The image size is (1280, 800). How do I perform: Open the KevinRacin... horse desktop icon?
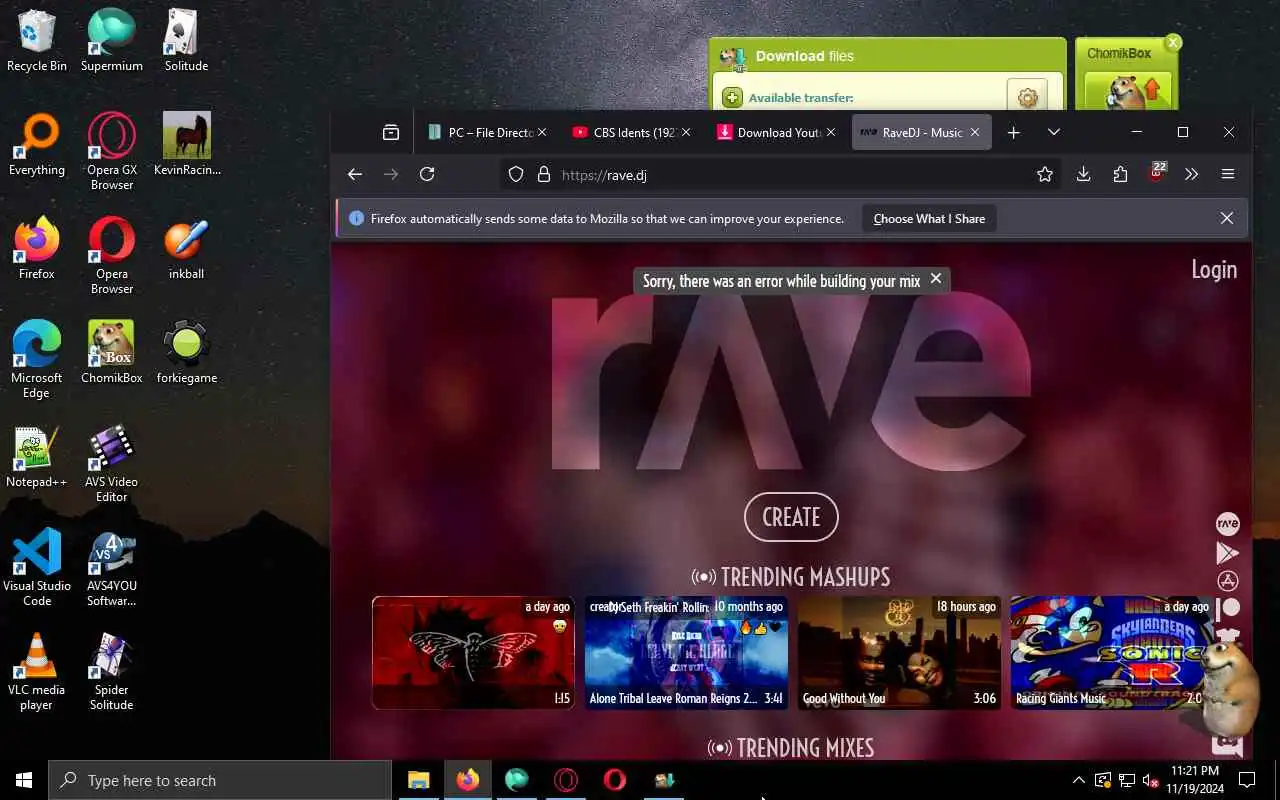(187, 145)
